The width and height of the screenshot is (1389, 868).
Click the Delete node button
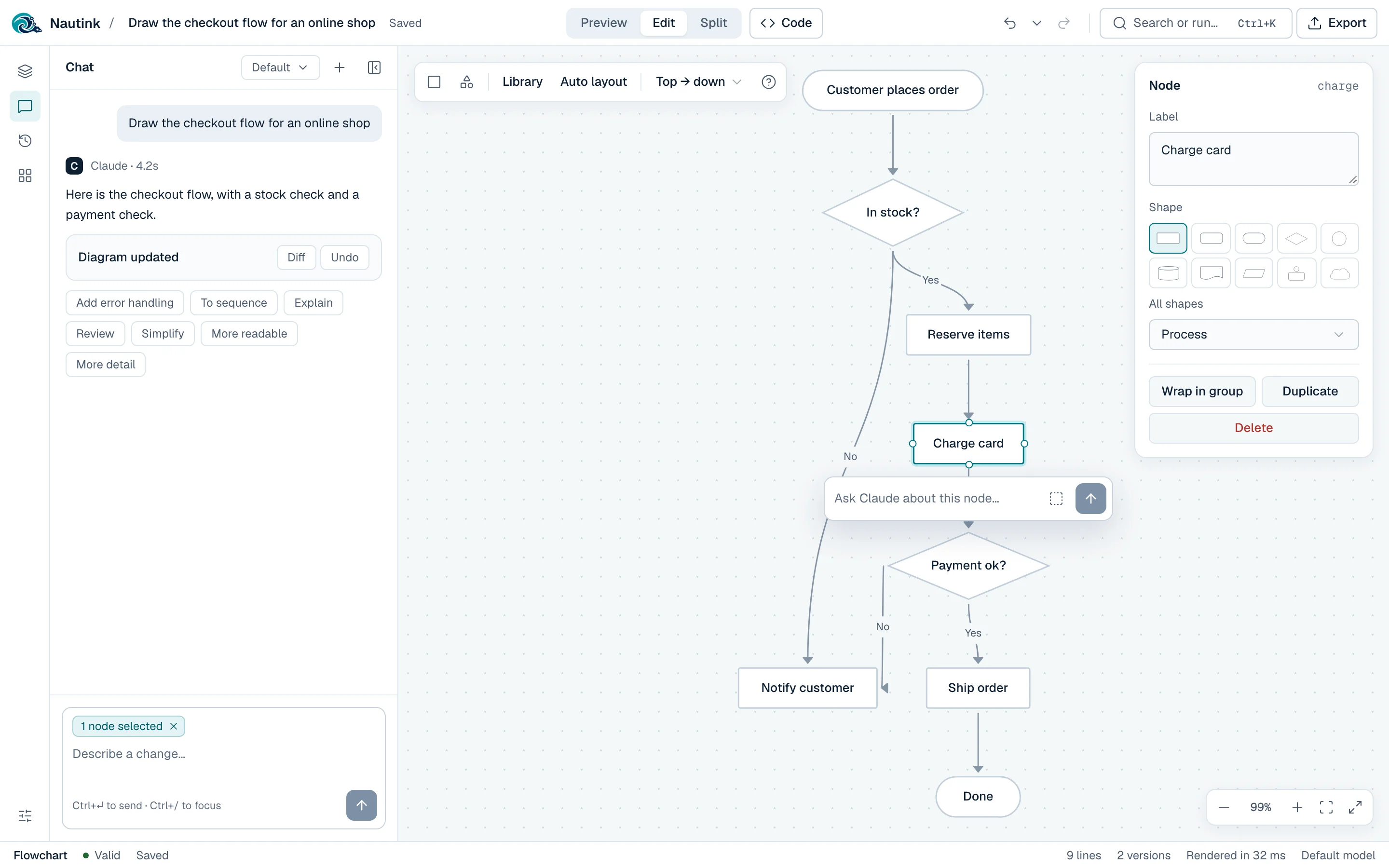(x=1253, y=428)
